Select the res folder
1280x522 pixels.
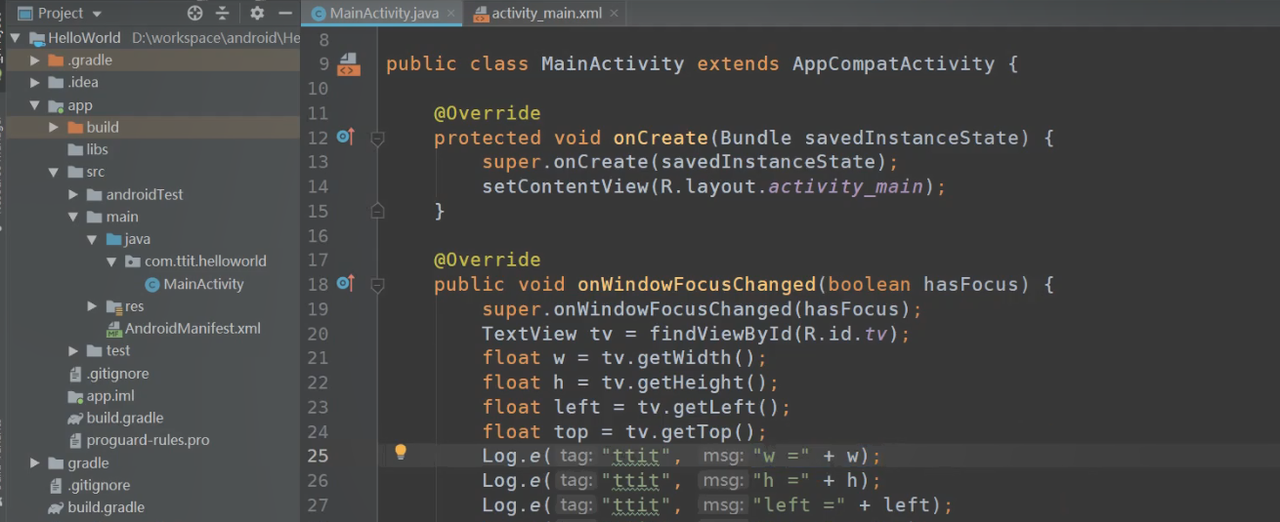click(x=134, y=306)
